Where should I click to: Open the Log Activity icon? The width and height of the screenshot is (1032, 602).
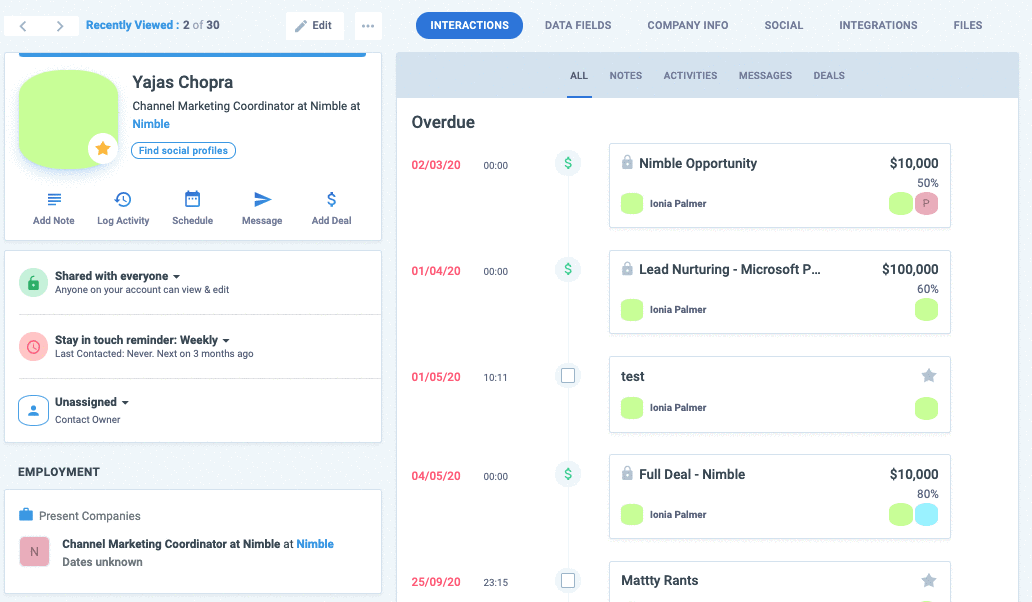[x=123, y=200]
